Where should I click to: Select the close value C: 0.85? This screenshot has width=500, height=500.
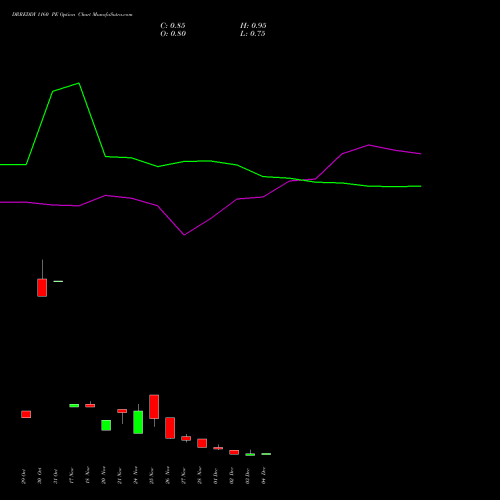click(x=173, y=26)
